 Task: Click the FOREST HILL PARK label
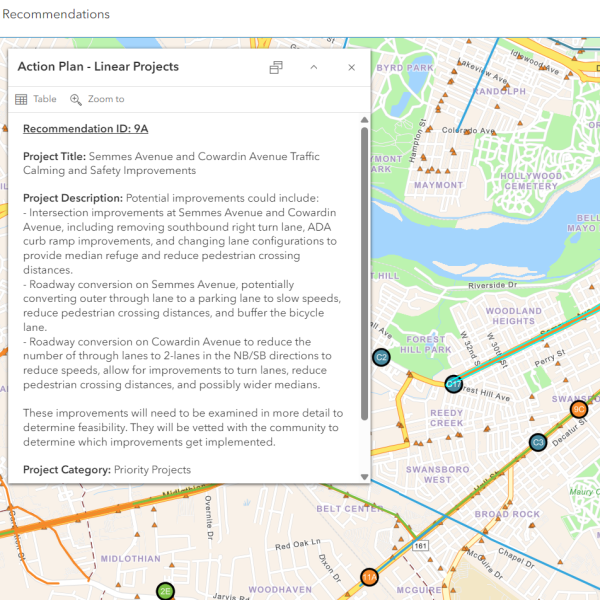tap(426, 344)
